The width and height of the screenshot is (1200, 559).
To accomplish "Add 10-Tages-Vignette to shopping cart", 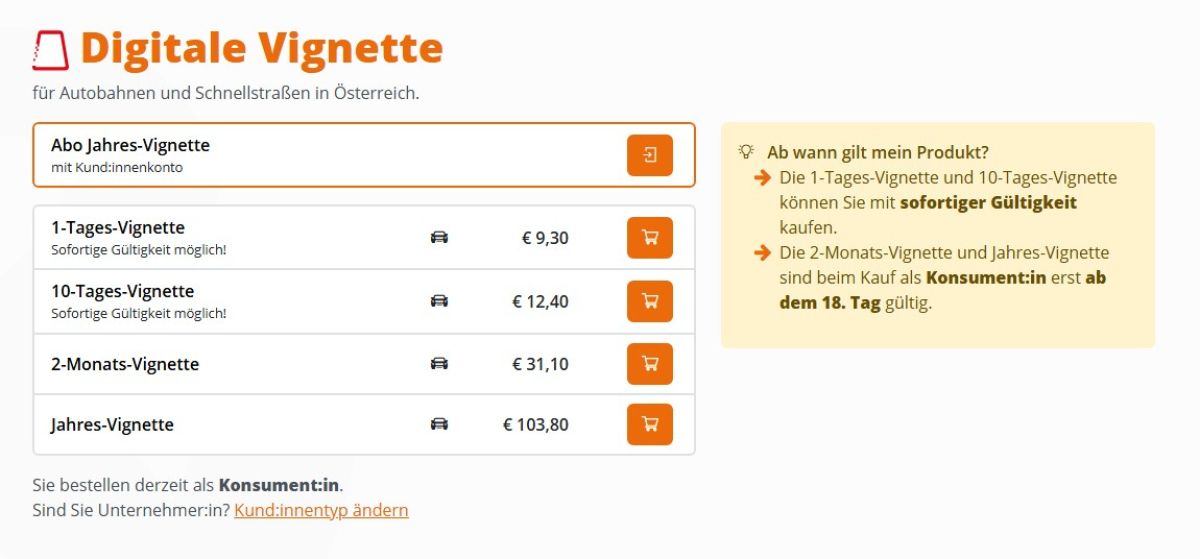I will coord(649,301).
